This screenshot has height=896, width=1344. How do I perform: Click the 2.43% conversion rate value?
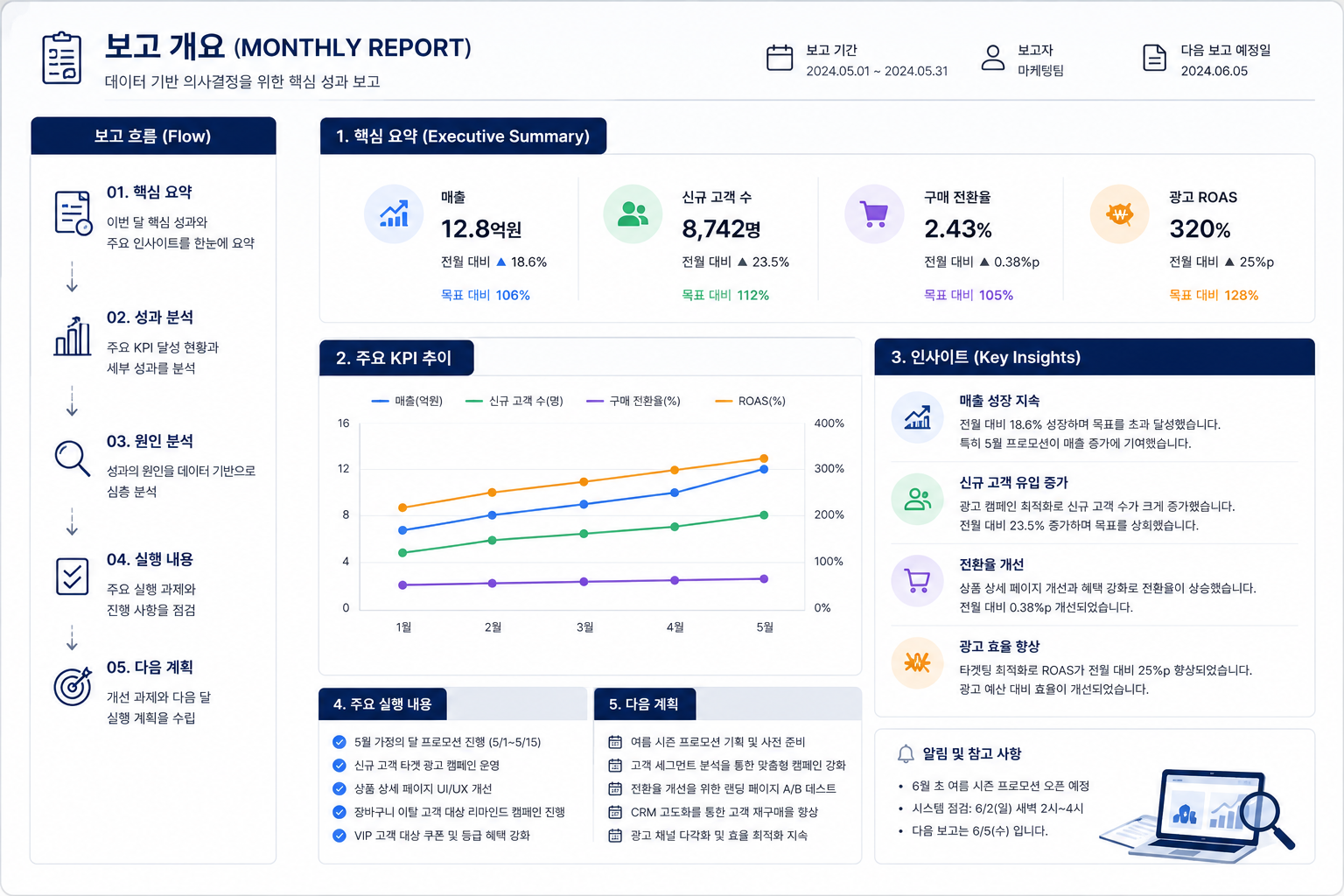[958, 229]
